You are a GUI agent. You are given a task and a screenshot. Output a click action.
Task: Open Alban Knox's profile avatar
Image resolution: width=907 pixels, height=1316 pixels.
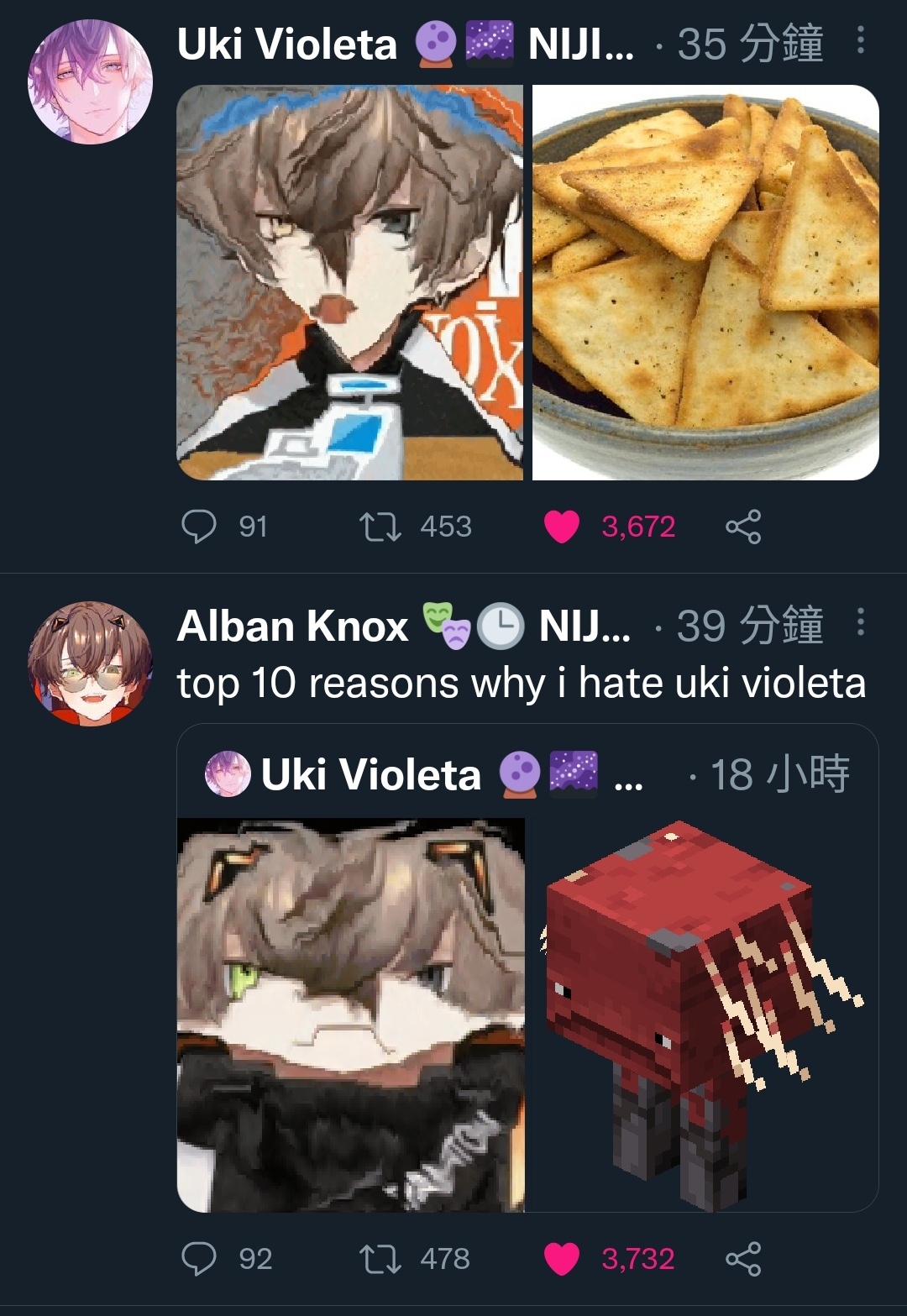click(x=90, y=663)
